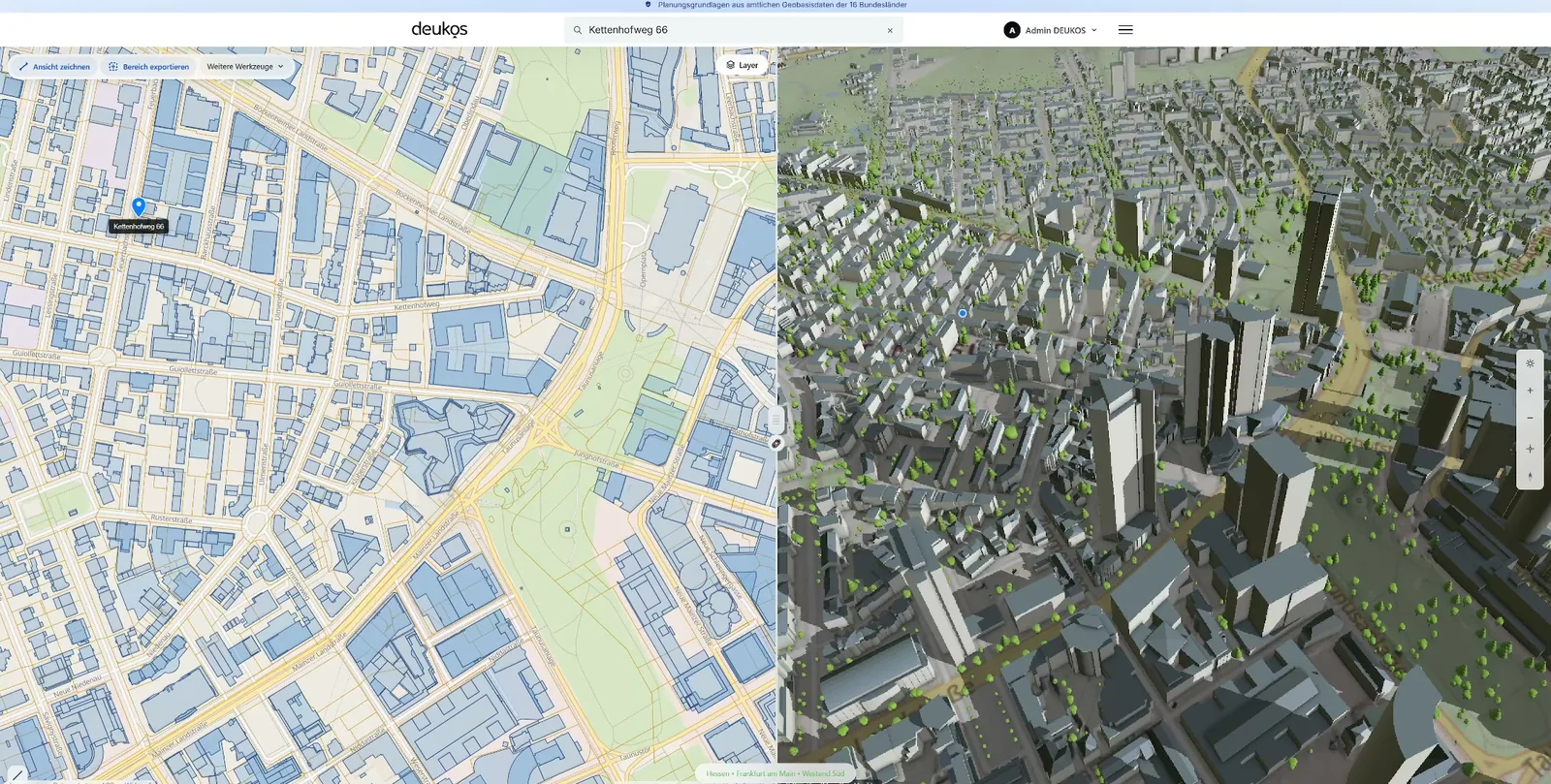Viewport: 1551px width, 784px height.
Task: Click the Planungsgrundlagen banner text
Action: pos(782,5)
